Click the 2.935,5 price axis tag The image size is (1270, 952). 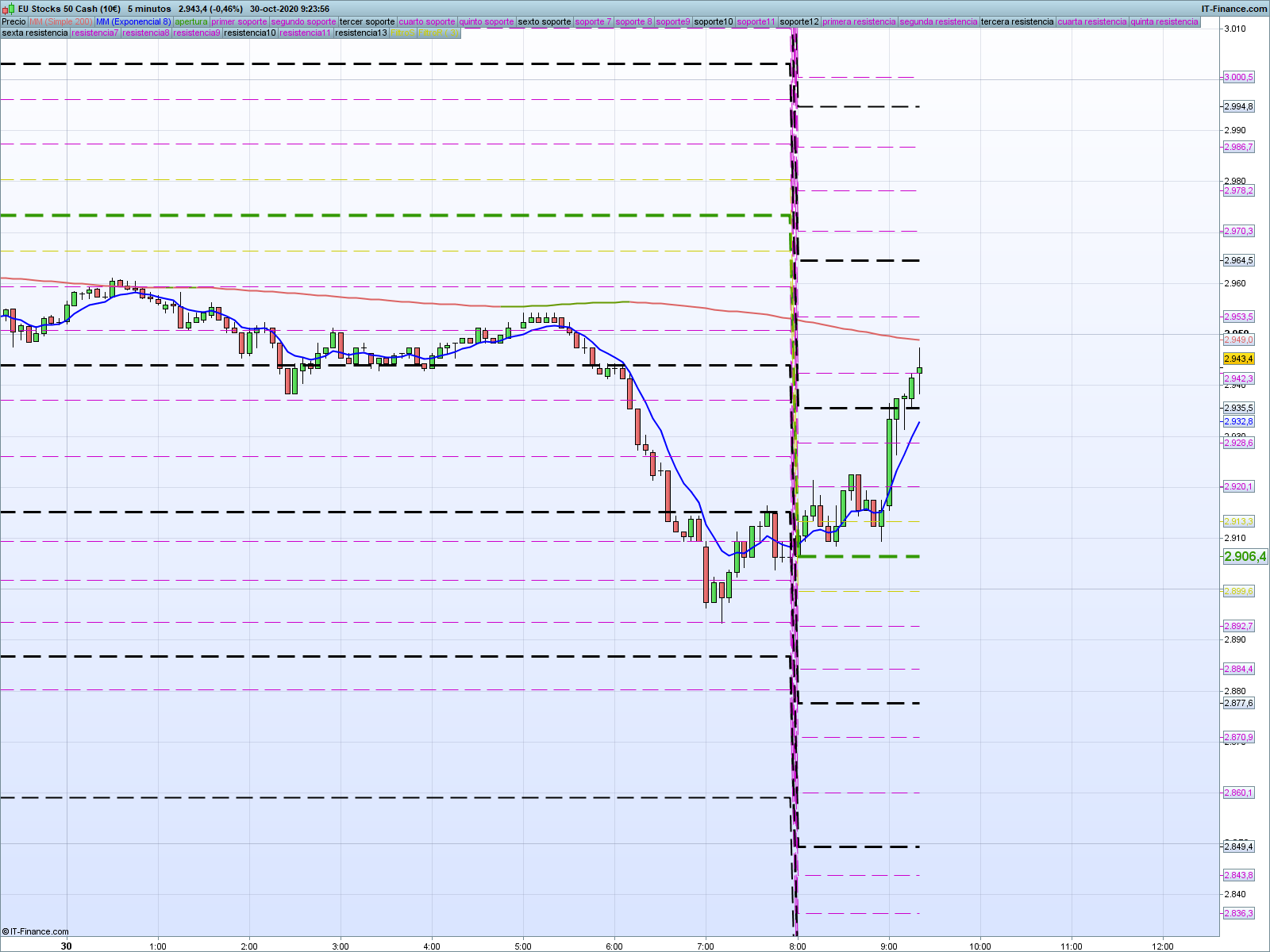click(1238, 408)
